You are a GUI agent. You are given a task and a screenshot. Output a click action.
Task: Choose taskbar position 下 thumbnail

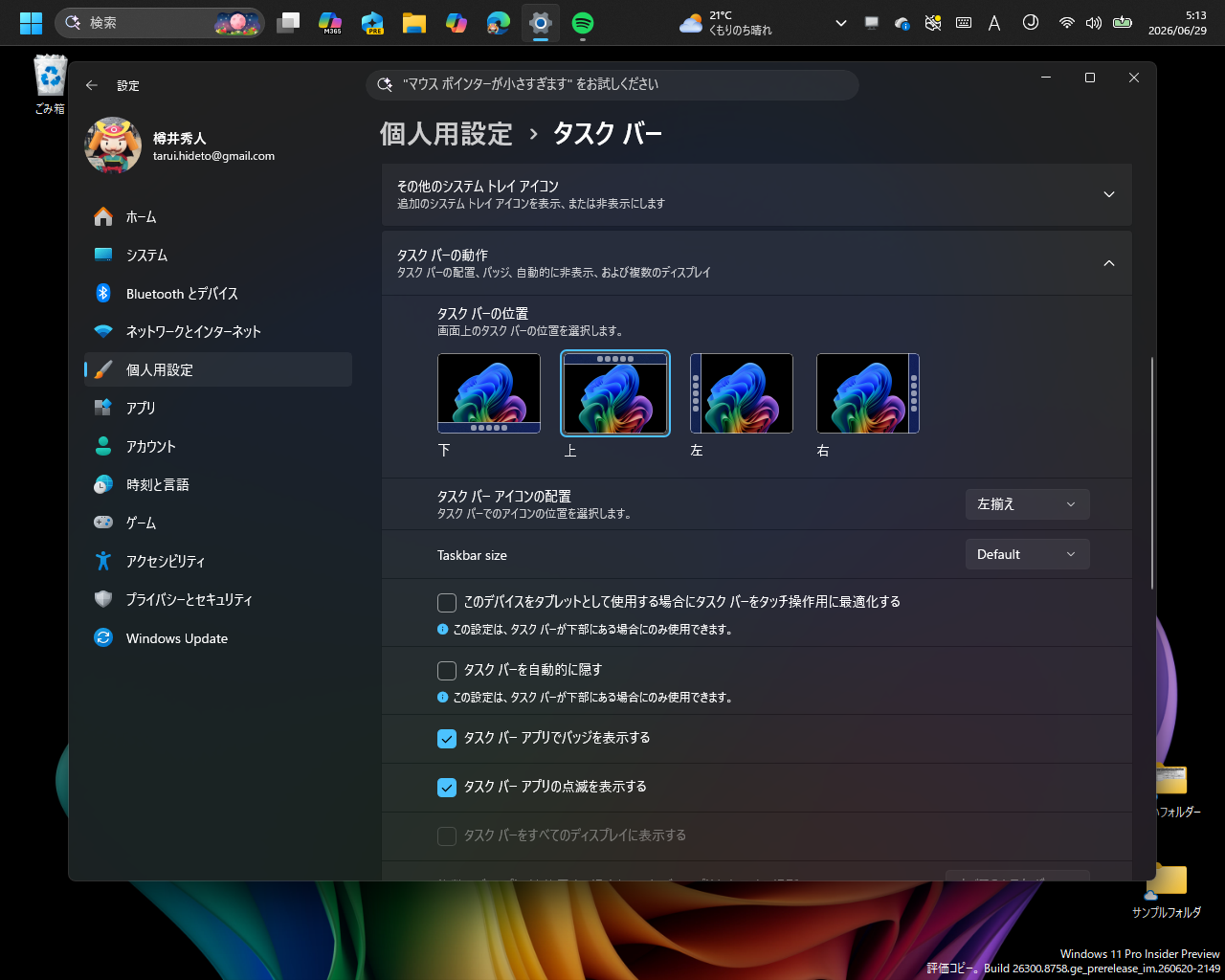coord(489,393)
